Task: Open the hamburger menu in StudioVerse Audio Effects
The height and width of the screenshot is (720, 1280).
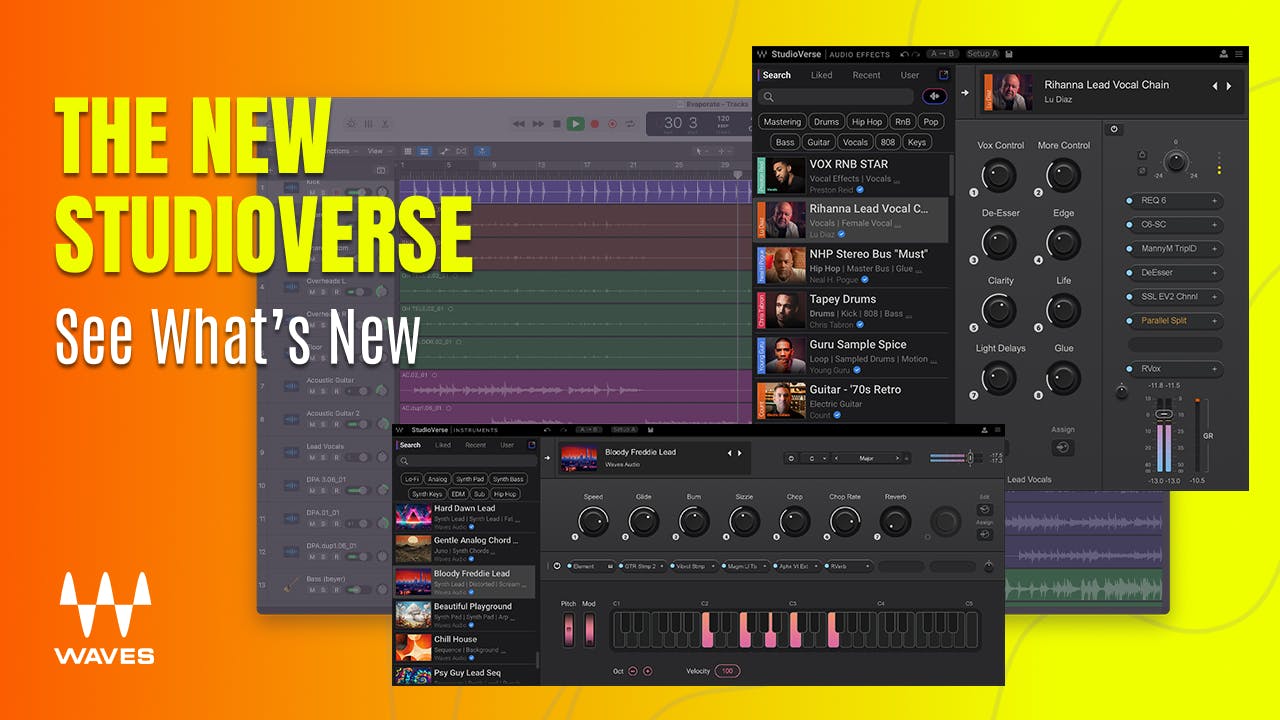Action: click(1238, 54)
